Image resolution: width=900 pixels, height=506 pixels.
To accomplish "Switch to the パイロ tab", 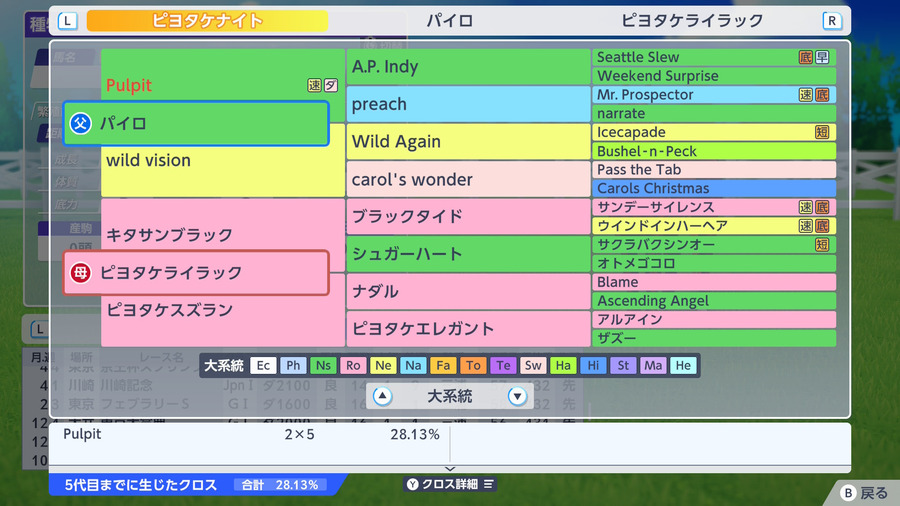I will point(449,21).
